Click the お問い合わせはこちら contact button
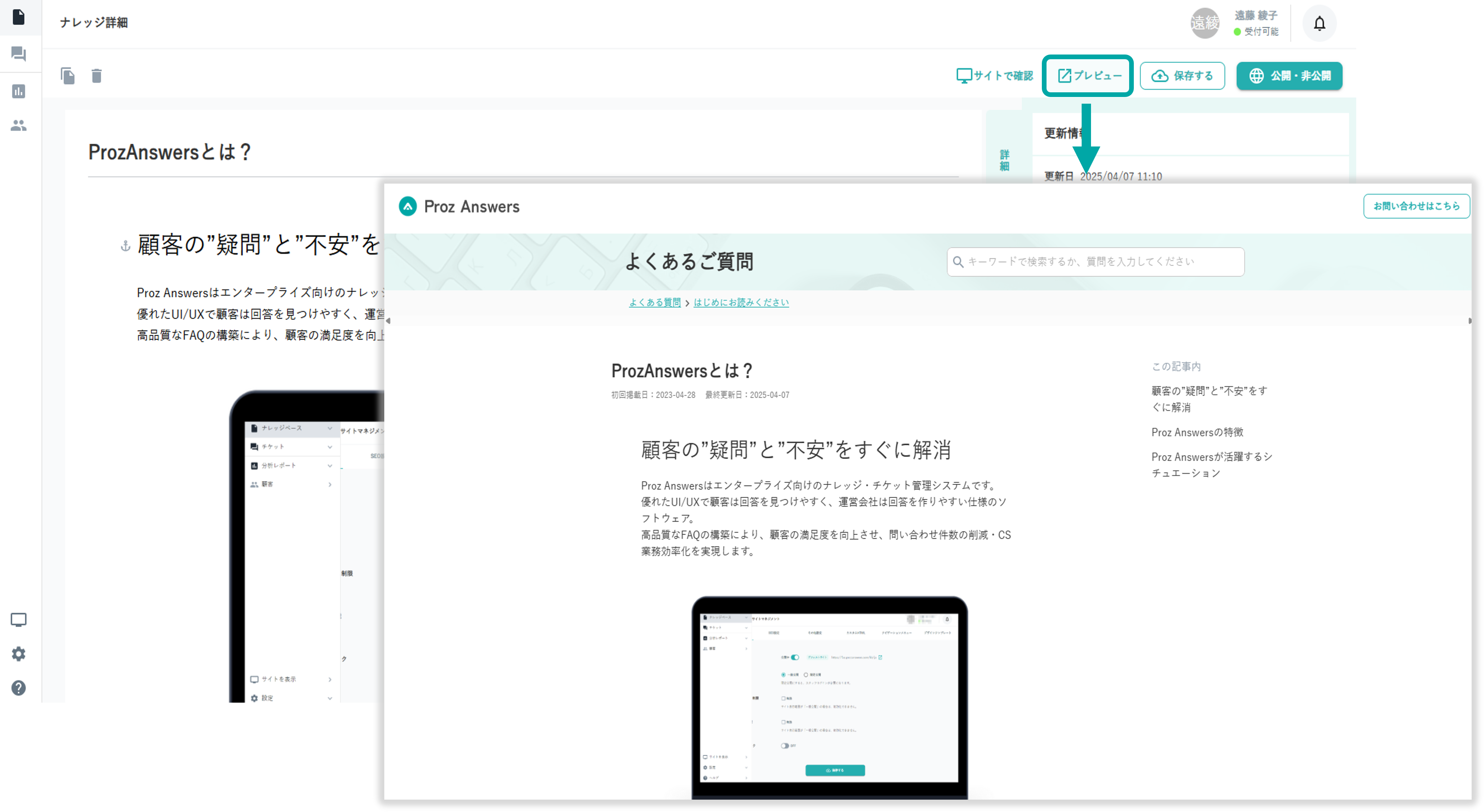Screen dimensions: 1484x812 point(1416,206)
